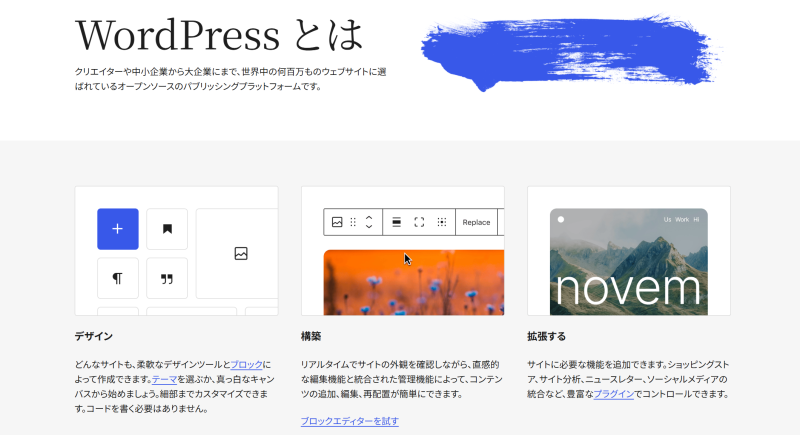Click the image block icon in toolbar
Viewport: 800px width, 435px height.
coord(337,222)
